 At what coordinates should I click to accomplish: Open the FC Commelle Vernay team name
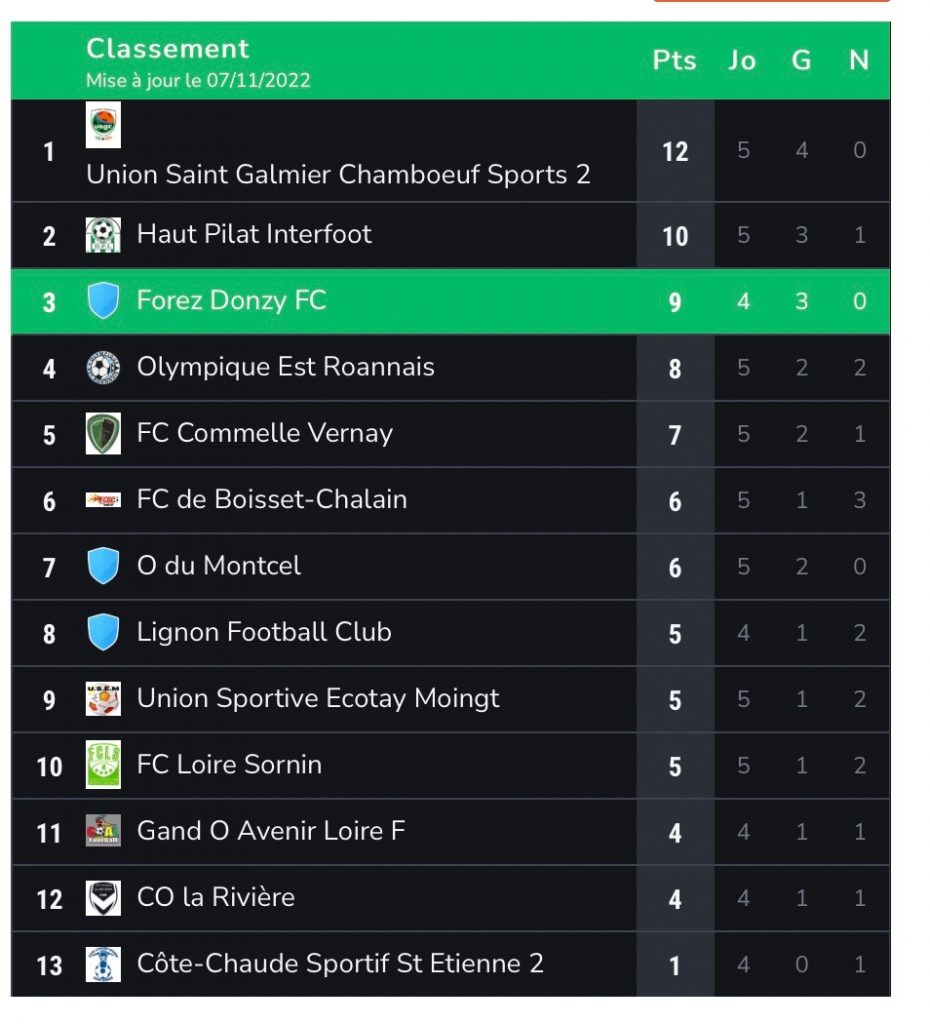pos(265,433)
